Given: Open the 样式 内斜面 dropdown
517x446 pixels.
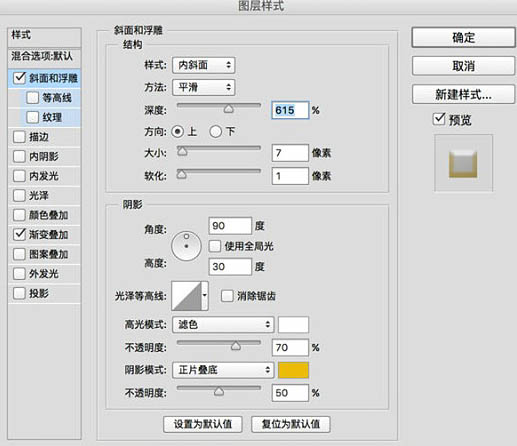Looking at the screenshot, I should [204, 65].
